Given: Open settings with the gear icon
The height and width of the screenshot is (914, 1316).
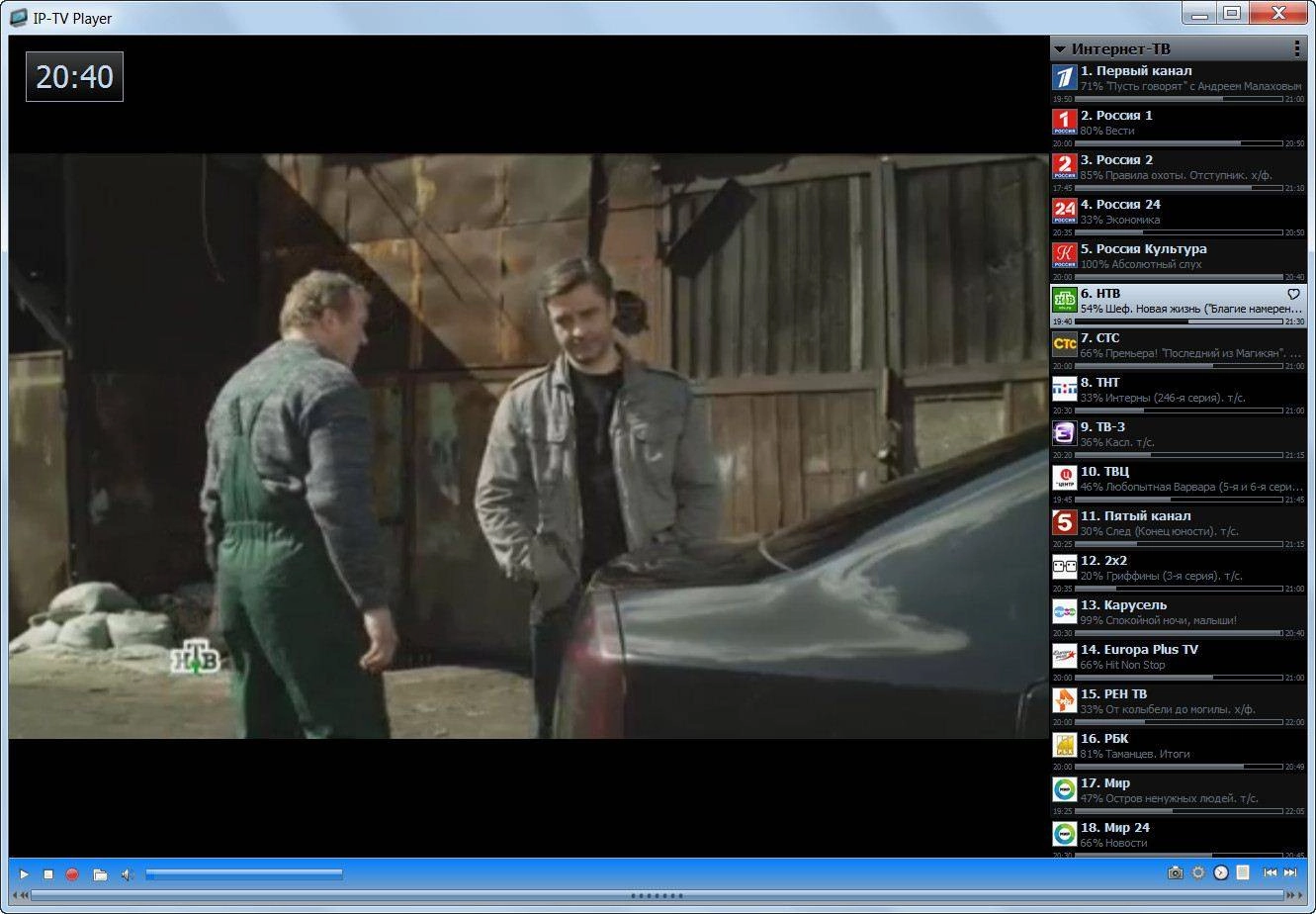Looking at the screenshot, I should (x=1198, y=872).
